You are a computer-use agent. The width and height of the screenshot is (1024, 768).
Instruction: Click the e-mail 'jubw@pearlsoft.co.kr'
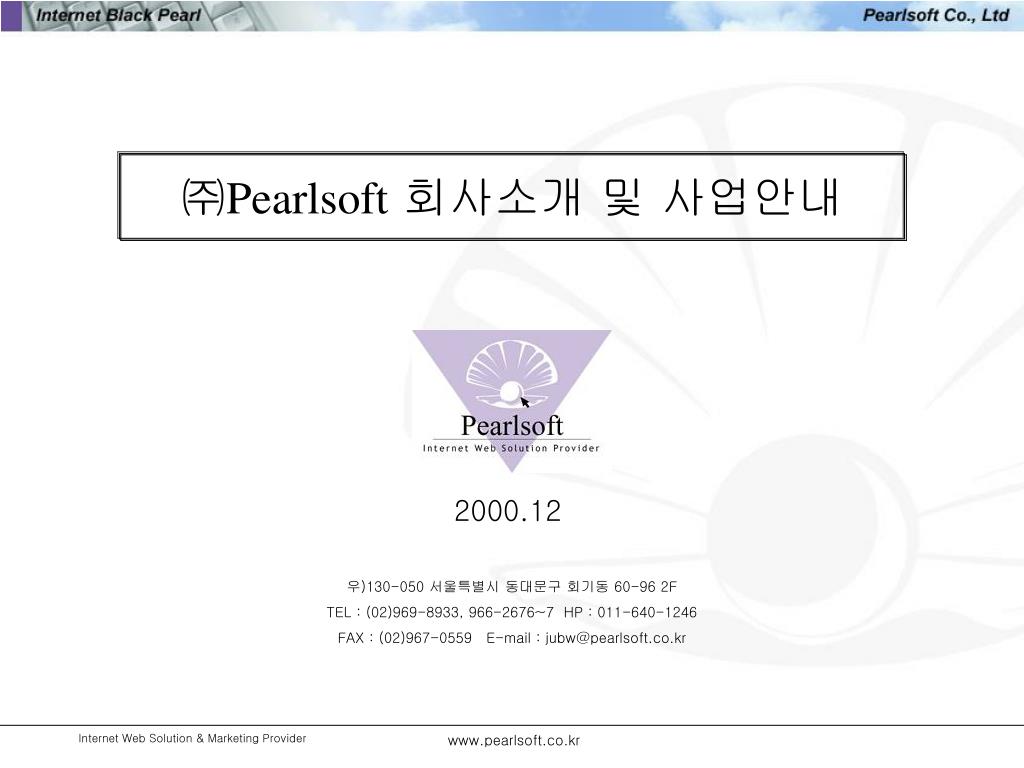click(x=616, y=638)
